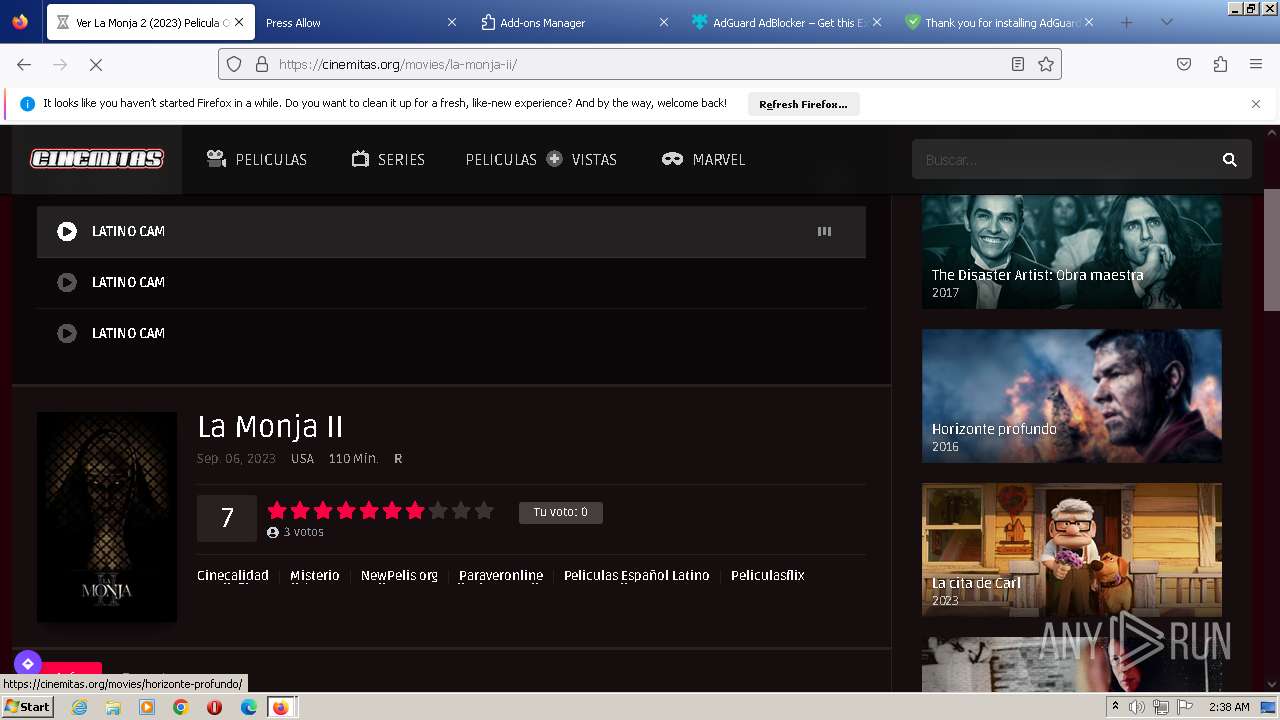Launch Microsoft Edge from taskbar
Viewport: 1280px width, 720px height.
(248, 707)
